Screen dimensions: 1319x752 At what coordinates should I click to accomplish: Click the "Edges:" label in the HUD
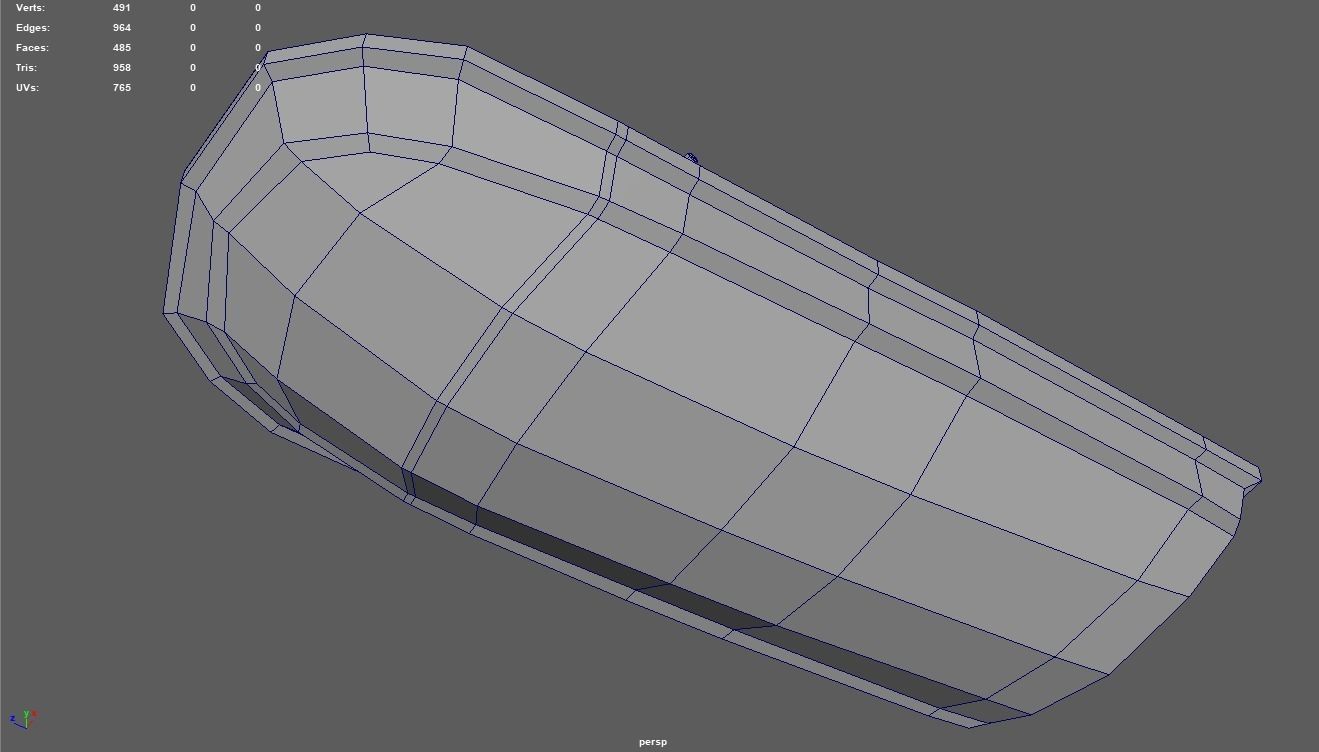coord(32,28)
